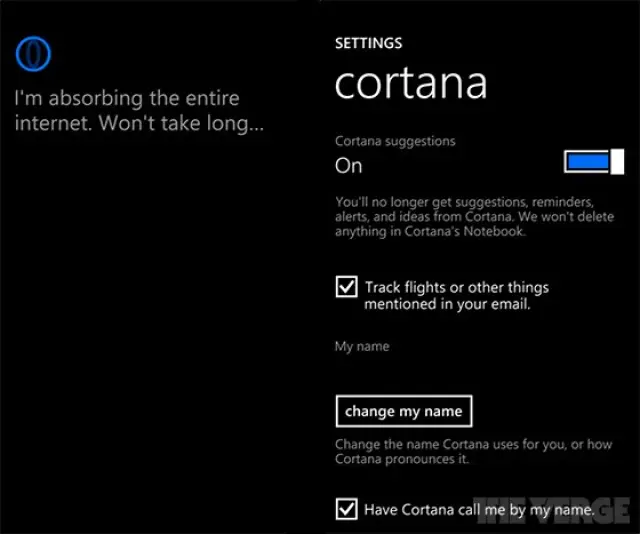Image resolution: width=640 pixels, height=534 pixels.
Task: Uncheck Have Cortana call me by name box
Action: click(346, 510)
